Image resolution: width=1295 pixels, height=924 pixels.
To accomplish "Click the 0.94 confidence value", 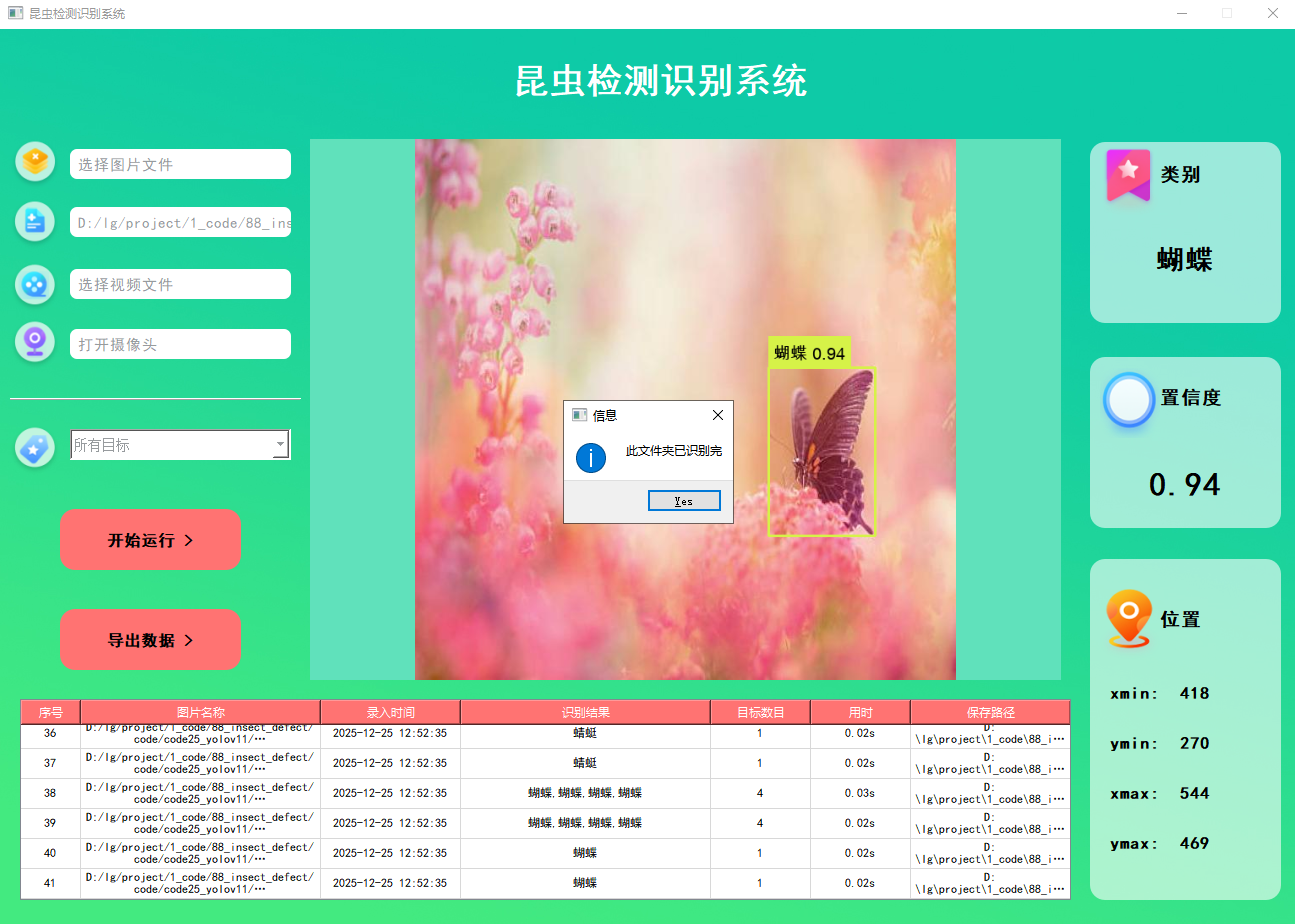I will click(x=1185, y=485).
